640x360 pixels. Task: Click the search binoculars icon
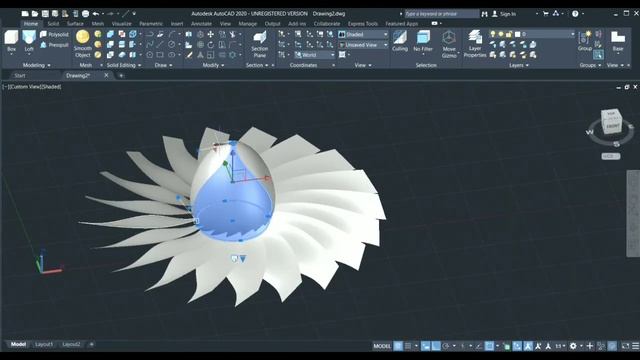(484, 13)
